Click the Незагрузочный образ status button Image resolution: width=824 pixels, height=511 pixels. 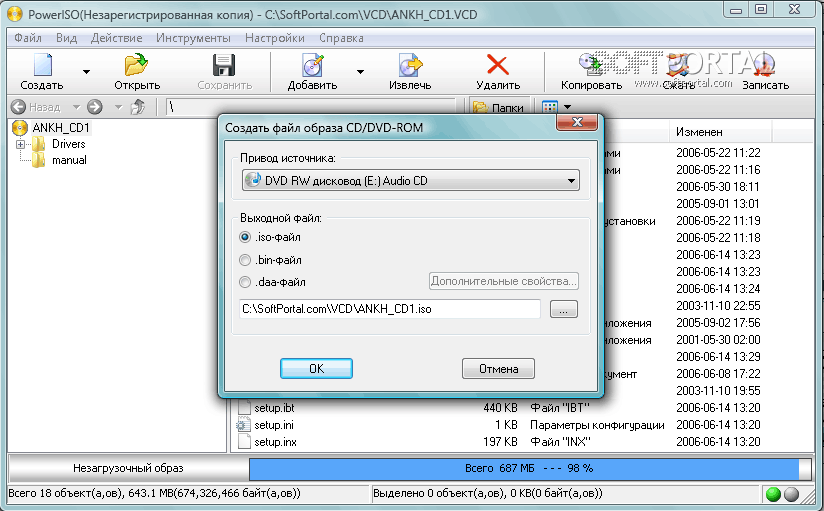coord(128,468)
